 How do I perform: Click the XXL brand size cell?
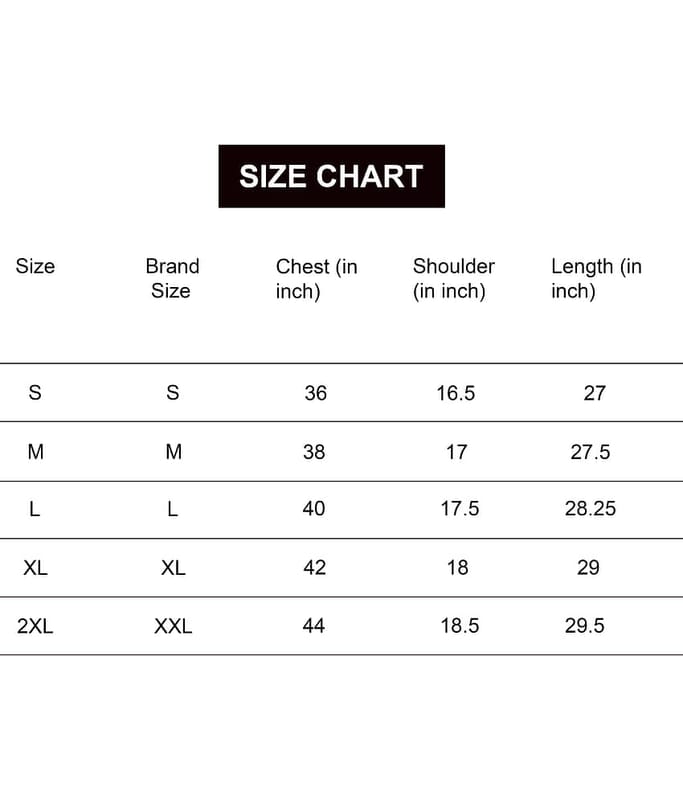coord(173,626)
